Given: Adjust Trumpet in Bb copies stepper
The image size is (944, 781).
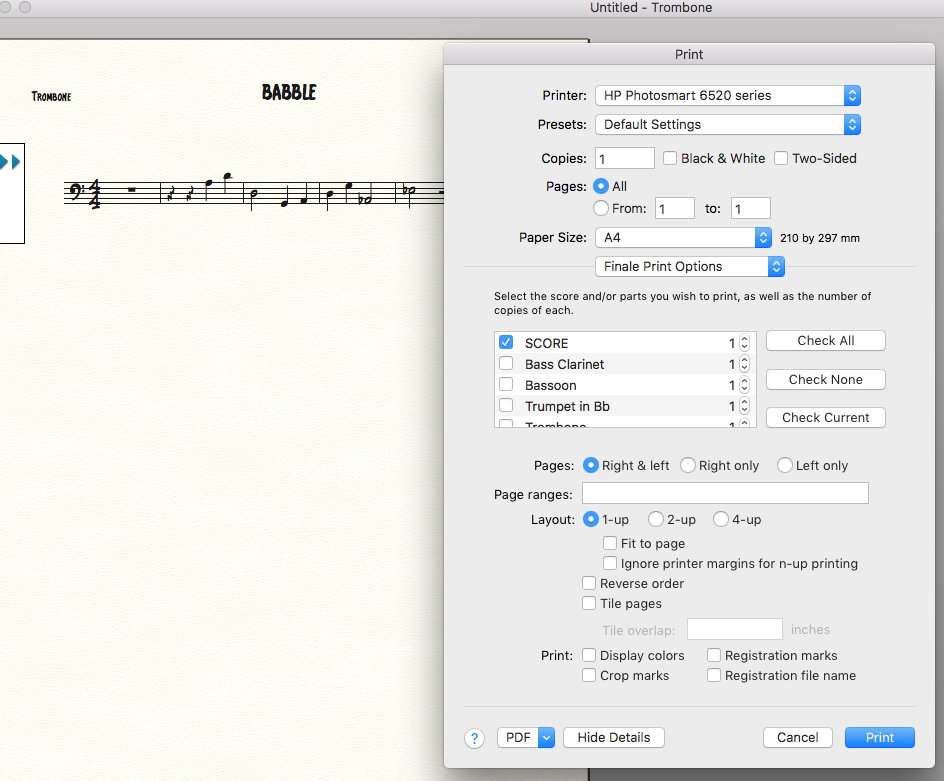Looking at the screenshot, I should pos(744,406).
